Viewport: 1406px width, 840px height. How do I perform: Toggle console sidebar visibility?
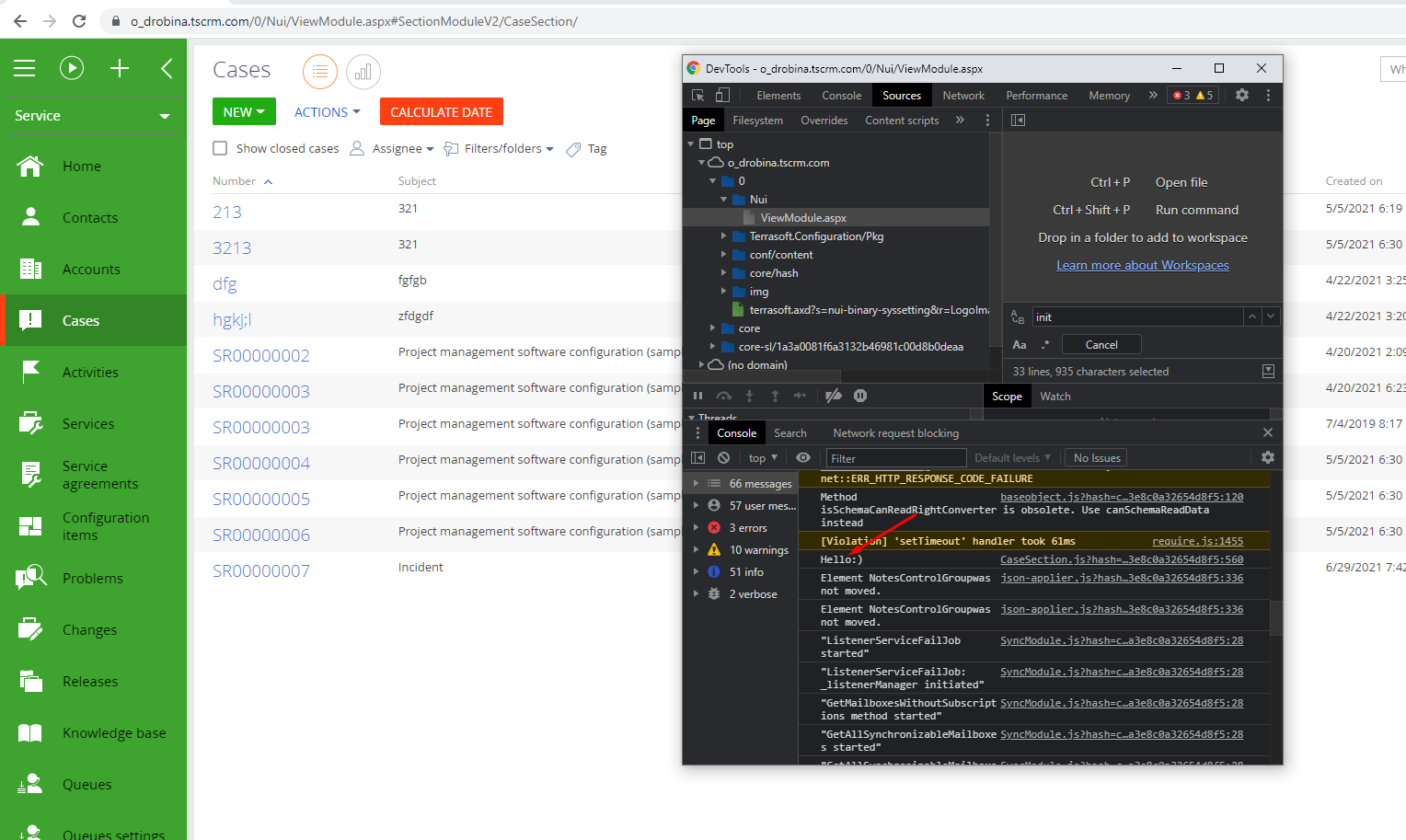(697, 458)
